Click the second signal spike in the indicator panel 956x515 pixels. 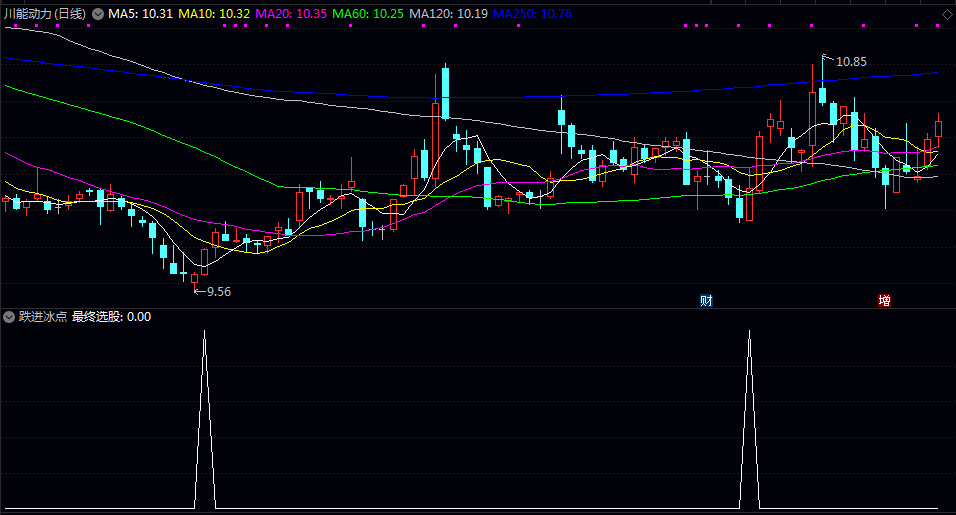tap(749, 419)
